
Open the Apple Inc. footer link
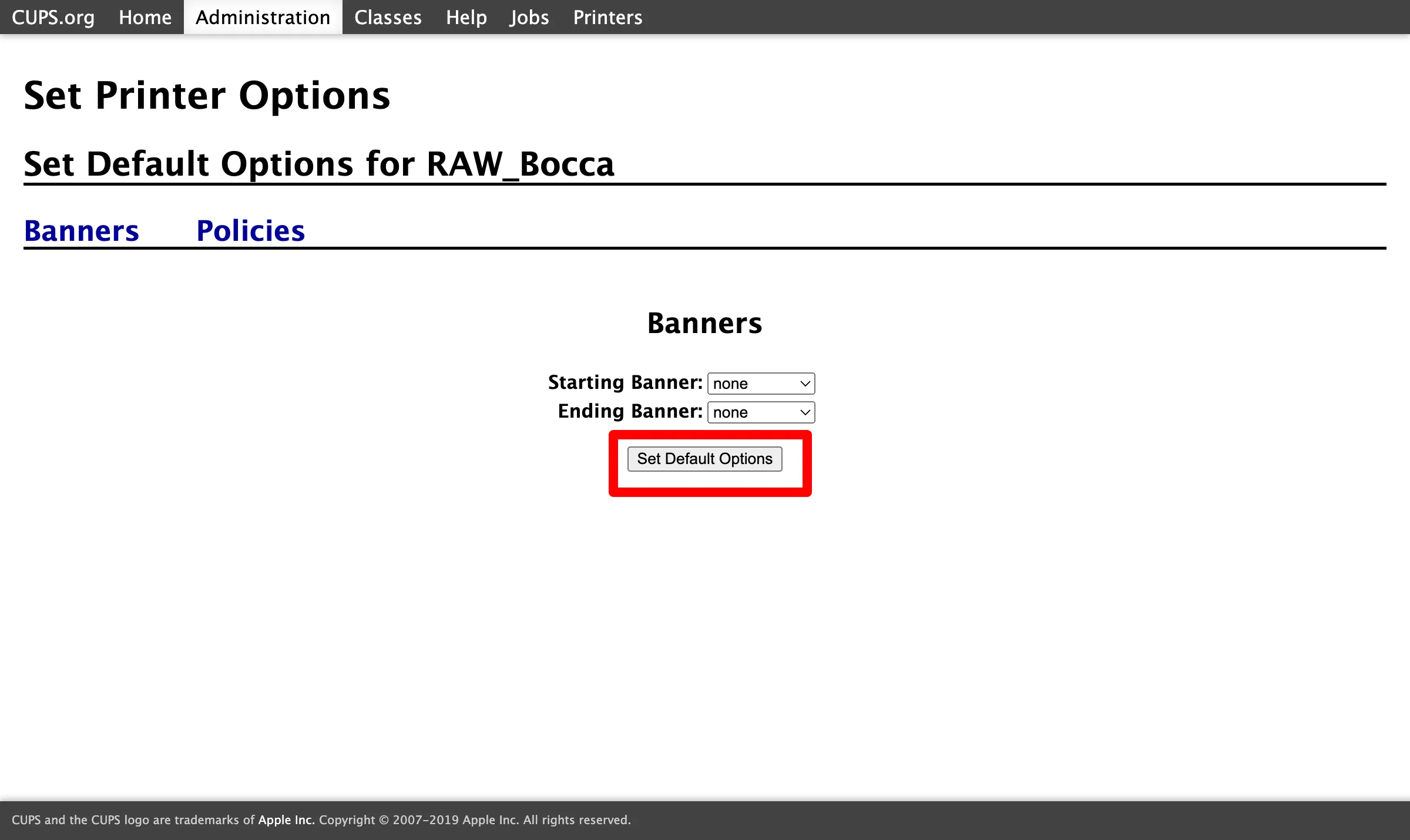pos(287,819)
